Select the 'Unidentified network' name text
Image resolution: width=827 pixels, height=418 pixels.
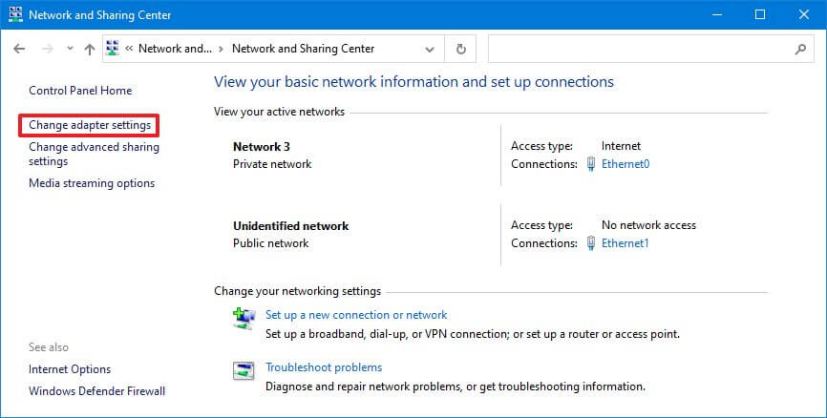pyautogui.click(x=291, y=226)
